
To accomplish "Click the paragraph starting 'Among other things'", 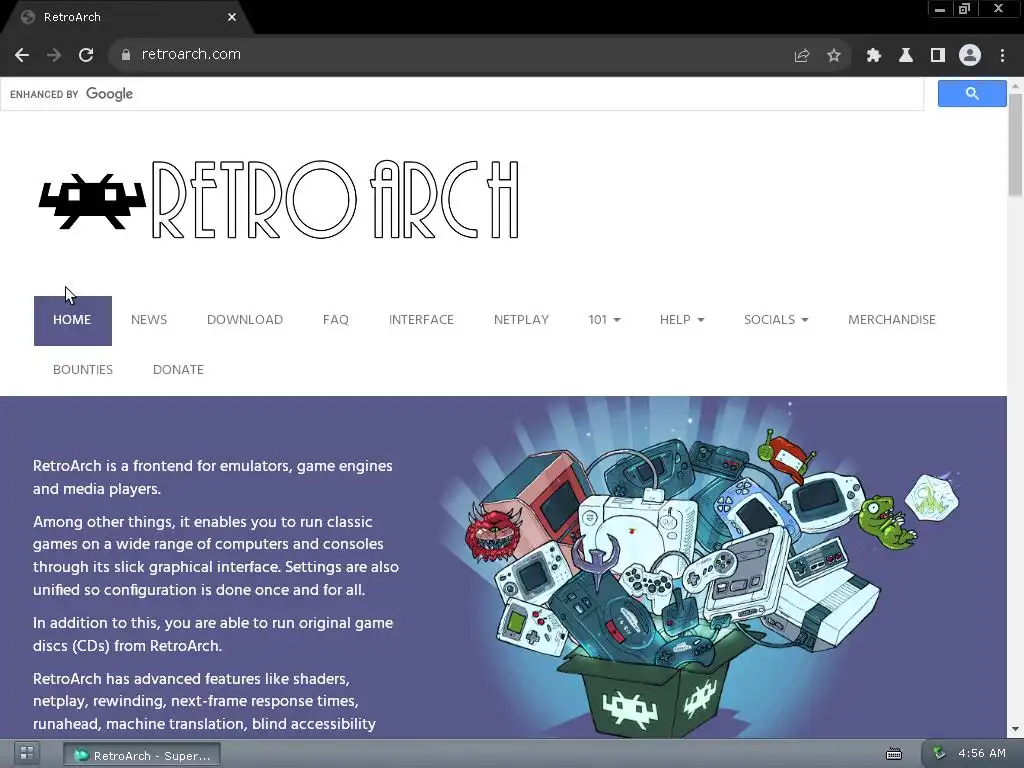I will point(216,556).
